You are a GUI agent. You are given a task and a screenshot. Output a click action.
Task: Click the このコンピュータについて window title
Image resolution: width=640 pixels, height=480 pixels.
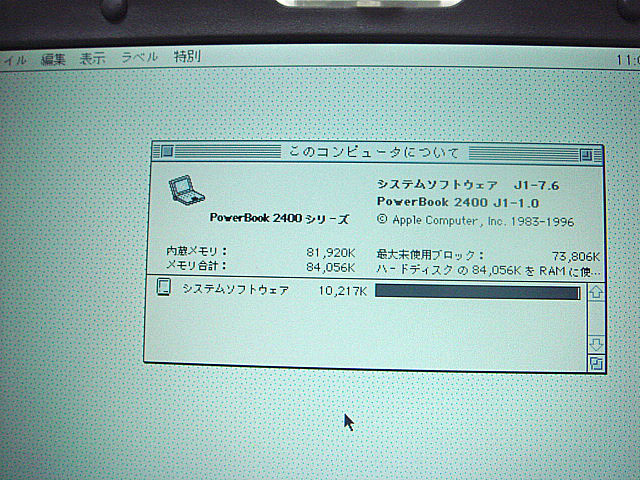[x=374, y=152]
